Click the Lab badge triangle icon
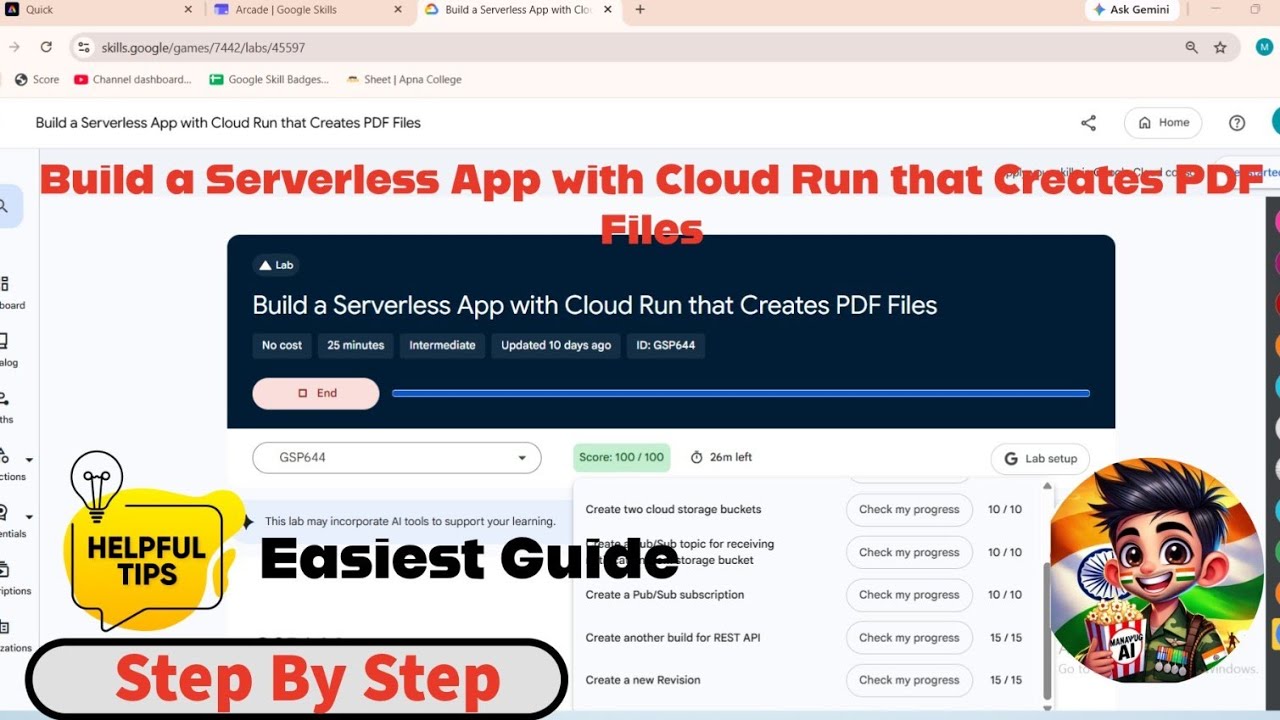1280x720 pixels. click(x=265, y=265)
